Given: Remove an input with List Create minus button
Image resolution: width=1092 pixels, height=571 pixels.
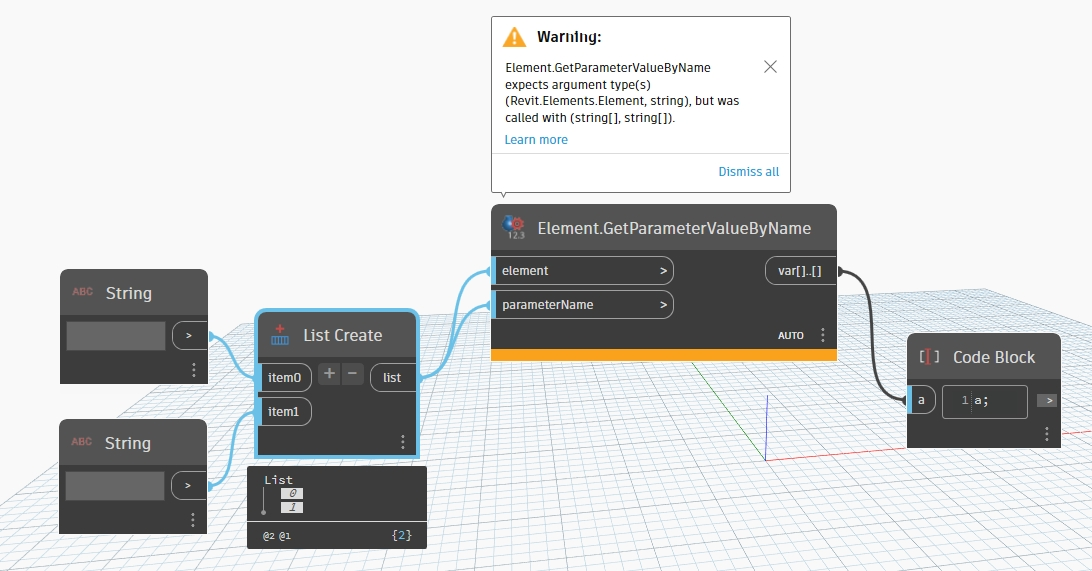Looking at the screenshot, I should click(352, 375).
